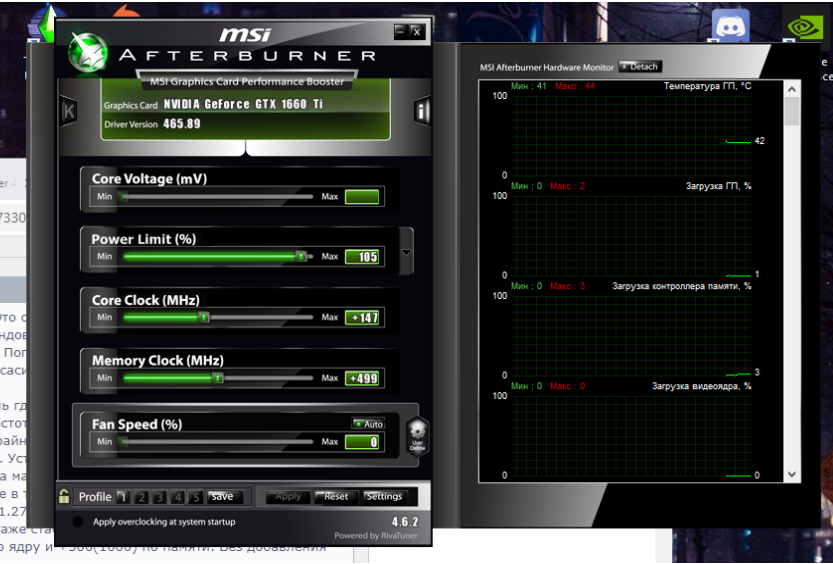Open NVIDIA desktop icon
This screenshot has width=833, height=564.
(x=805, y=27)
